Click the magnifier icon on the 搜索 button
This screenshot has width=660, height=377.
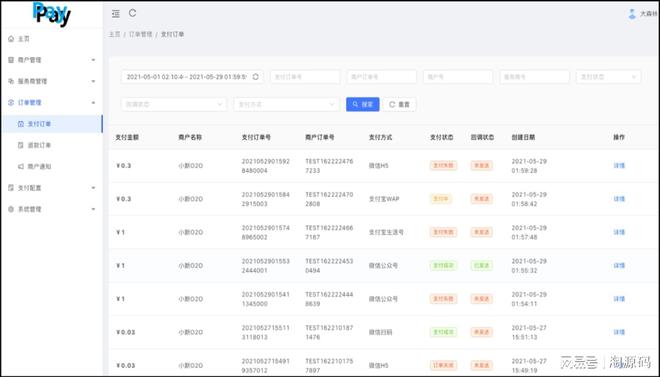356,104
